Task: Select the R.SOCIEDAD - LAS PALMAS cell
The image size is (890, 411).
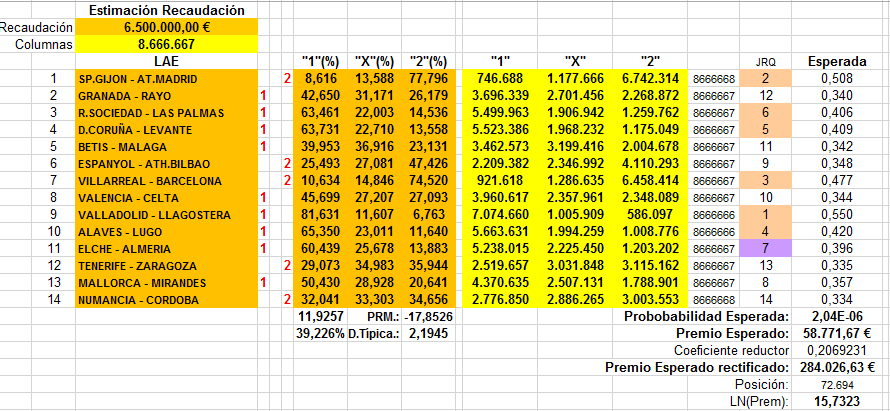Action: point(166,112)
